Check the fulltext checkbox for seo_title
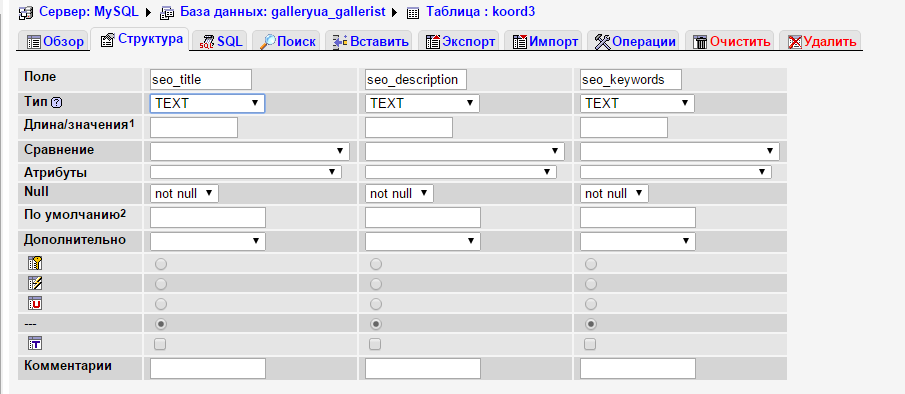 click(160, 344)
